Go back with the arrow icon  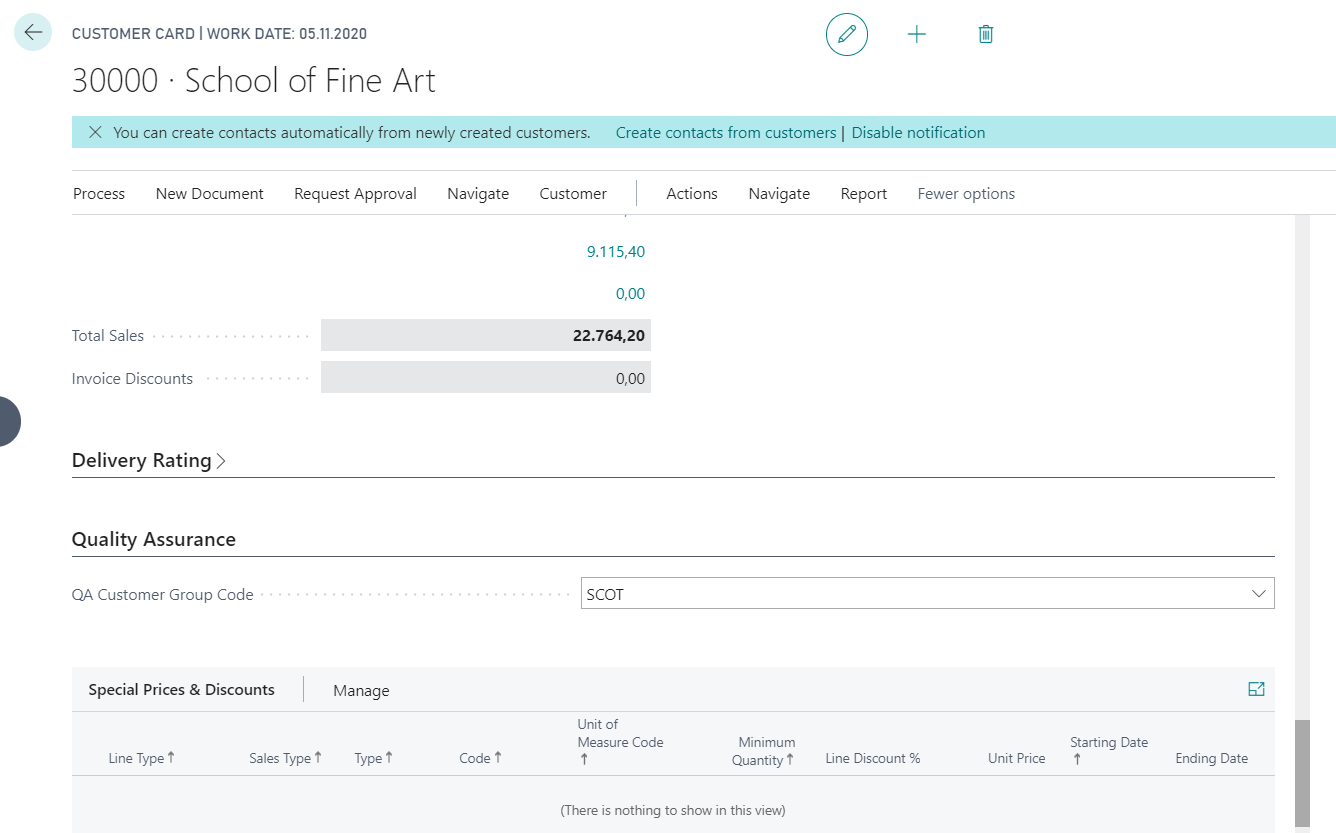coord(33,32)
